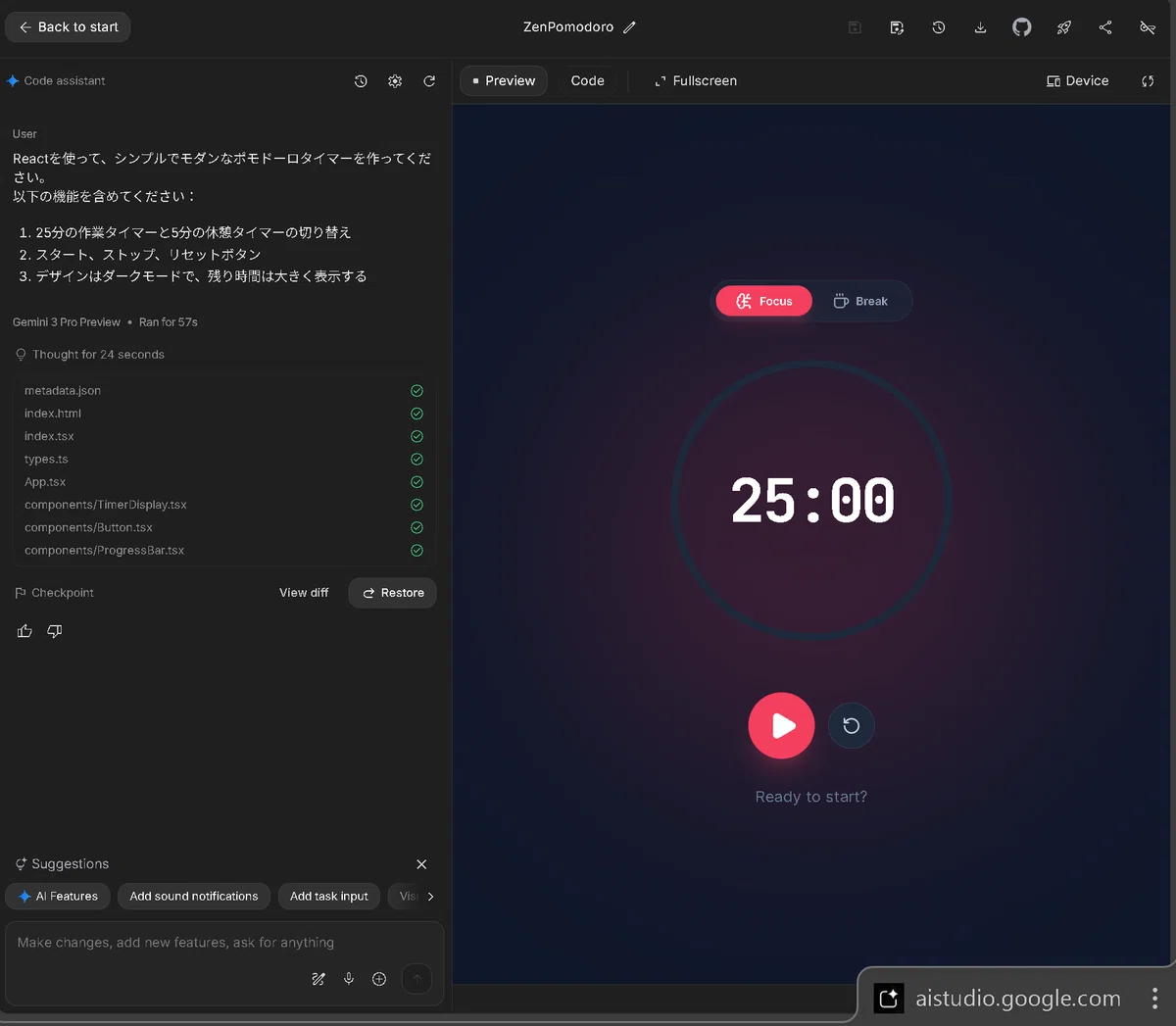Viewport: 1176px width, 1026px height.
Task: Choose the 'Add sound notifications' suggestion
Action: [194, 897]
